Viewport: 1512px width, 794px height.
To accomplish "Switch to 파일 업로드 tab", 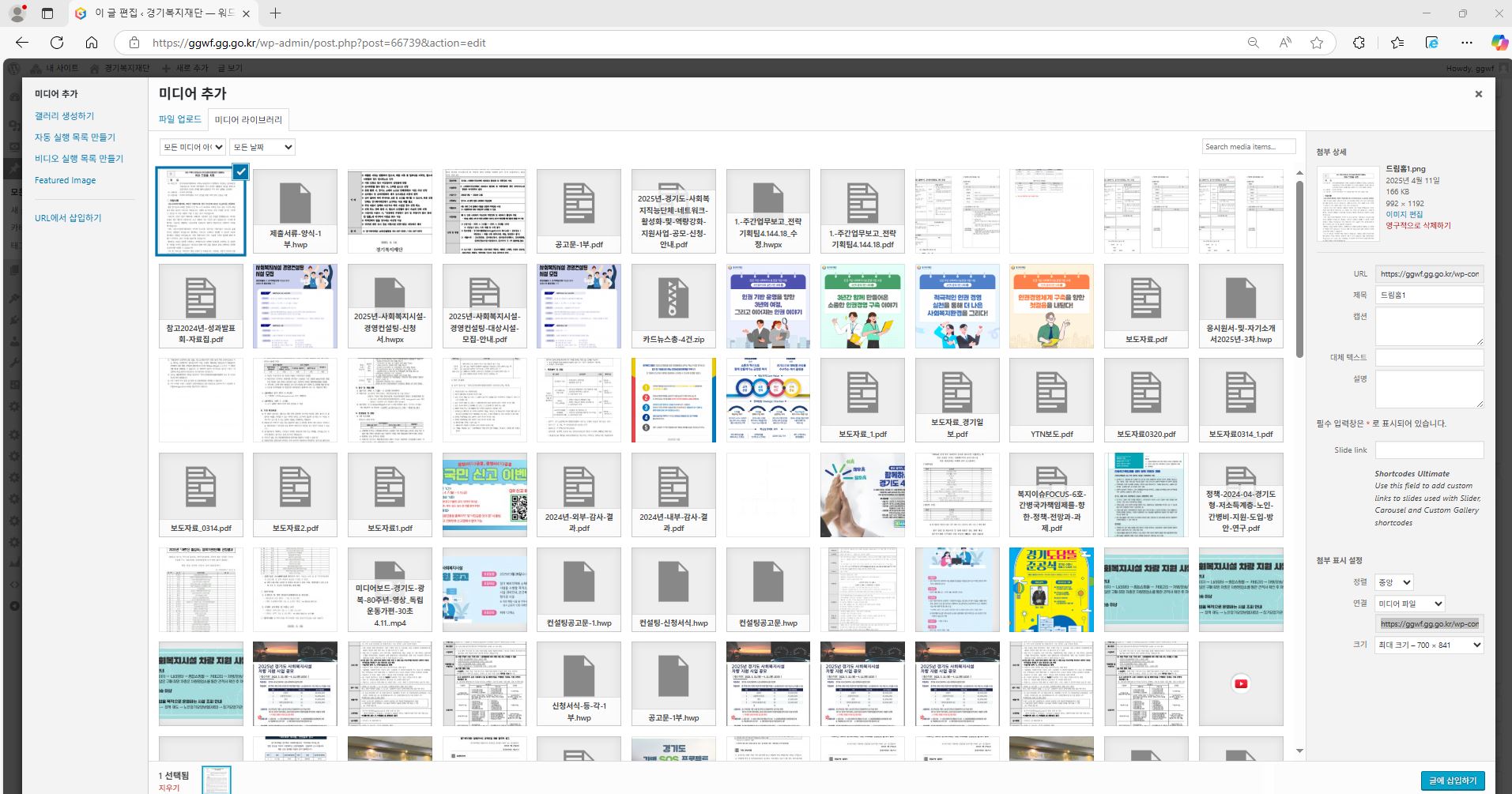I will tap(180, 119).
